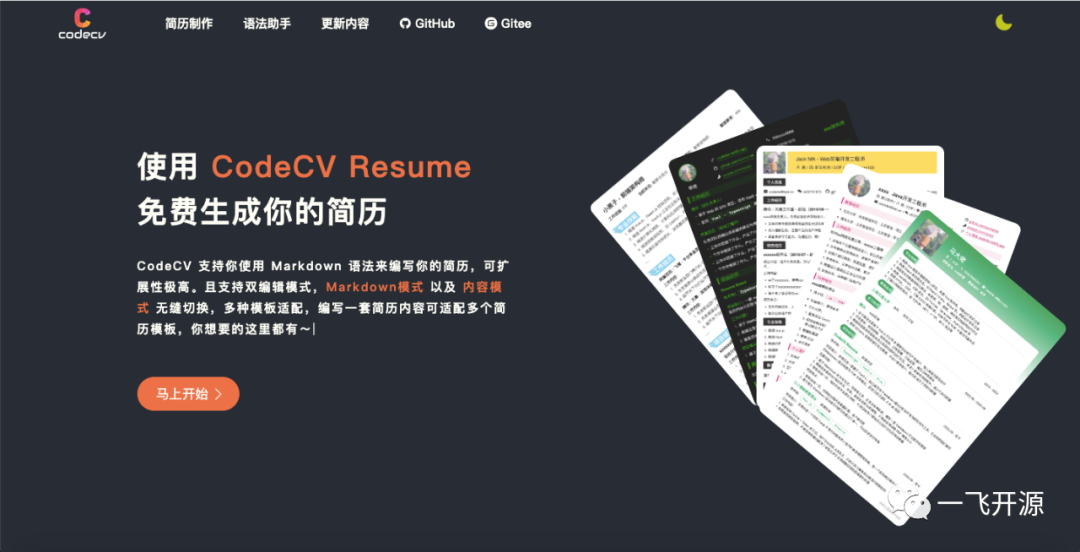Click the 免费生成你的简历 heading

(262, 212)
